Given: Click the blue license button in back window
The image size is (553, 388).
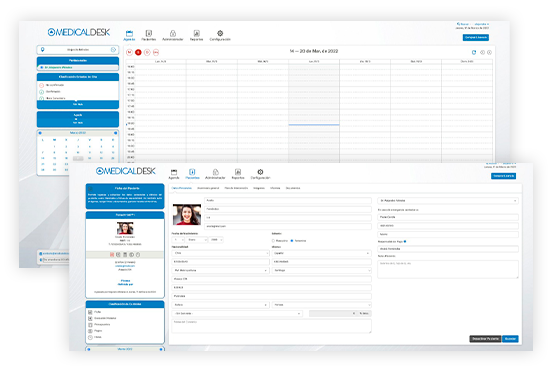Looking at the screenshot, I should click(x=476, y=37).
